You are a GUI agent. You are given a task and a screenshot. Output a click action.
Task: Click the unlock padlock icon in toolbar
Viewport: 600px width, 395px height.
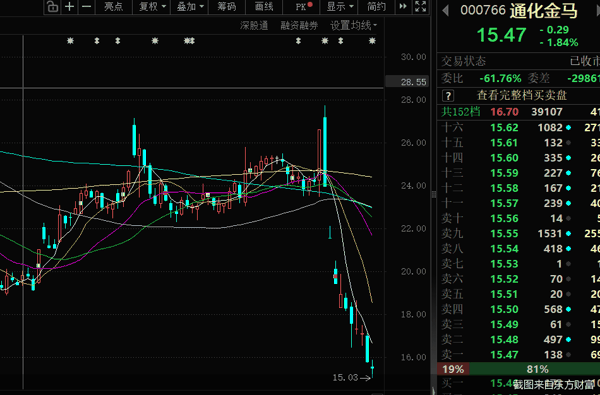(x=52, y=7)
